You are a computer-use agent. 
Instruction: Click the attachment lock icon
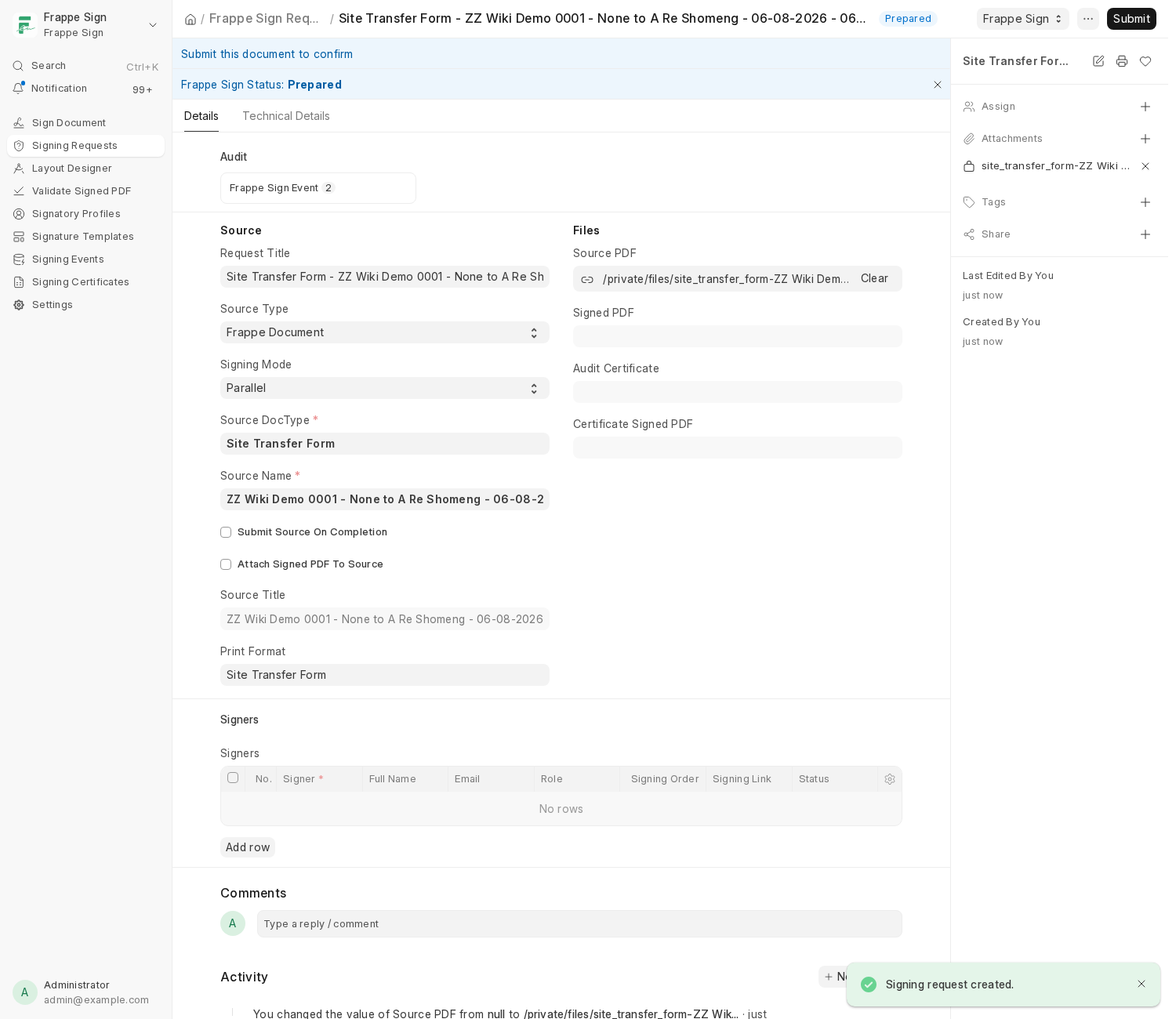pyautogui.click(x=969, y=166)
